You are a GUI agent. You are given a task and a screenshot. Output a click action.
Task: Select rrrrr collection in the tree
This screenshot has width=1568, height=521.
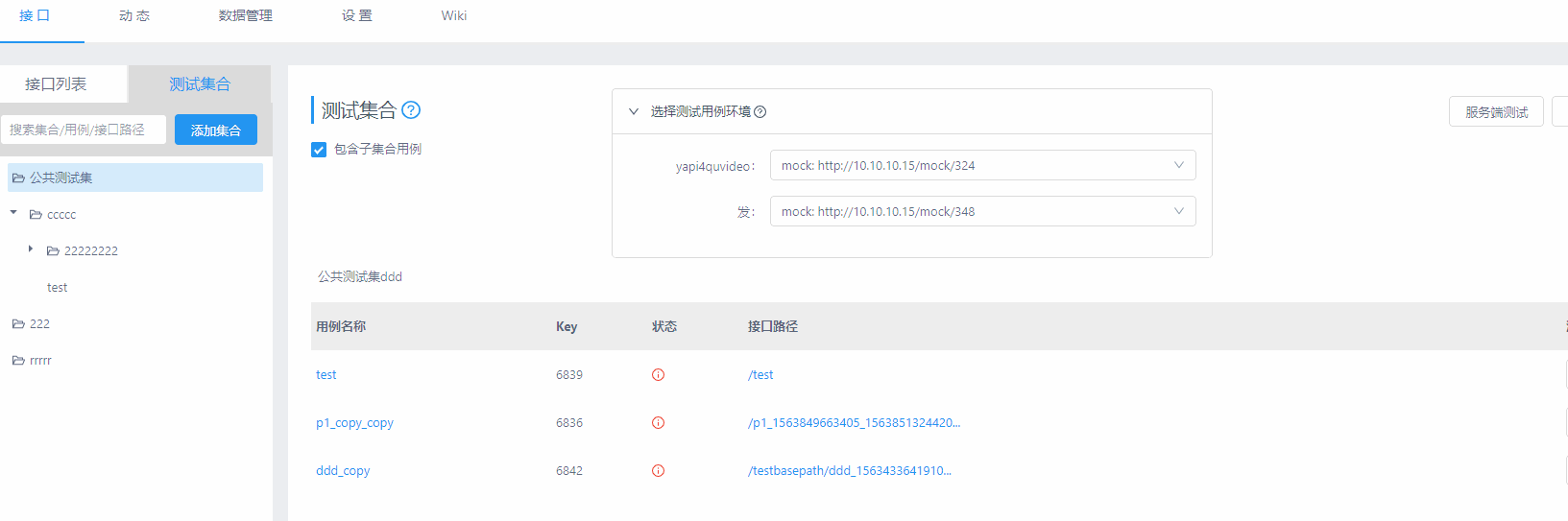tap(40, 361)
